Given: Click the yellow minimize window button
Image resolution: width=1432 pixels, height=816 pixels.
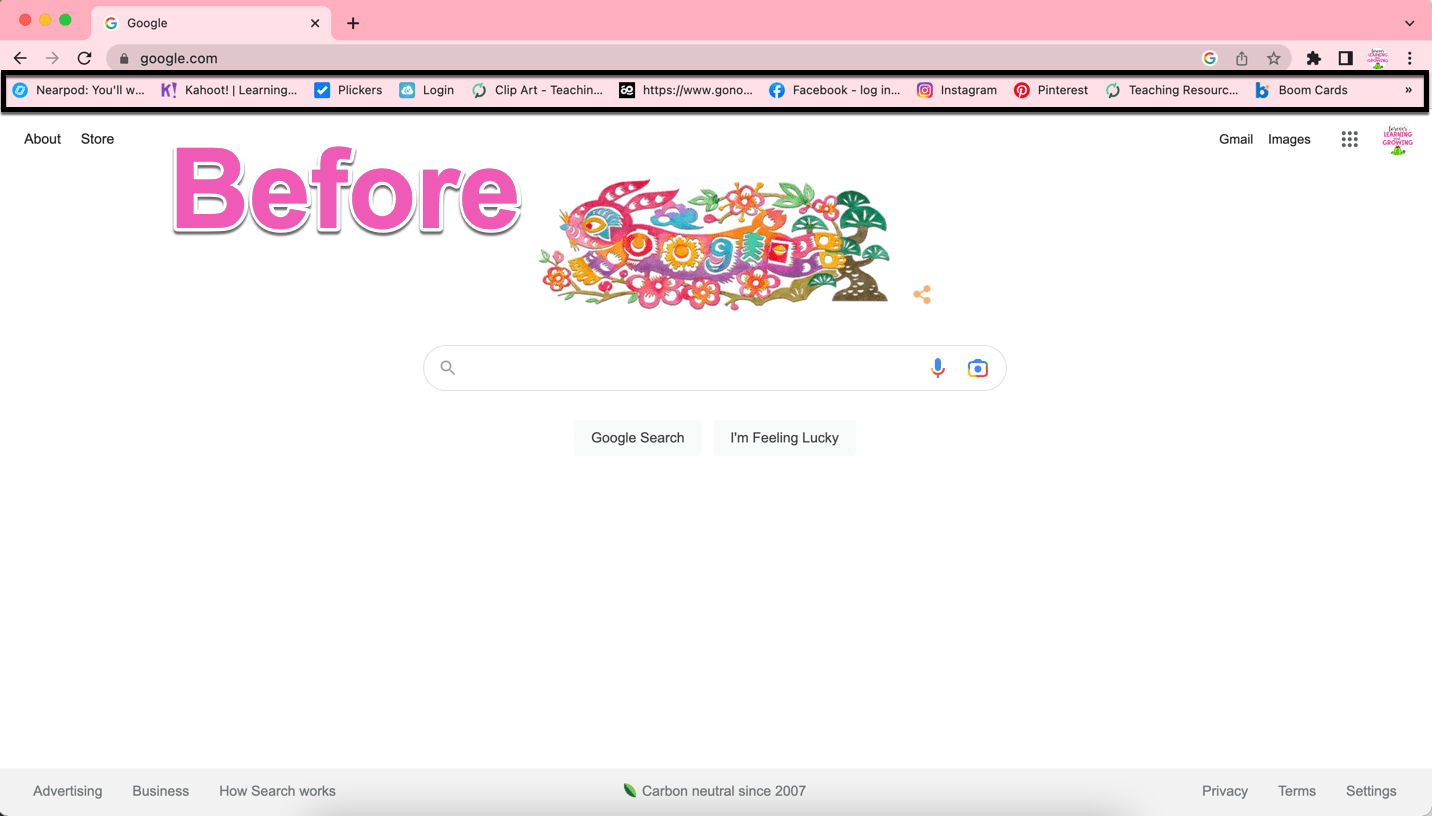Looking at the screenshot, I should click(x=45, y=20).
